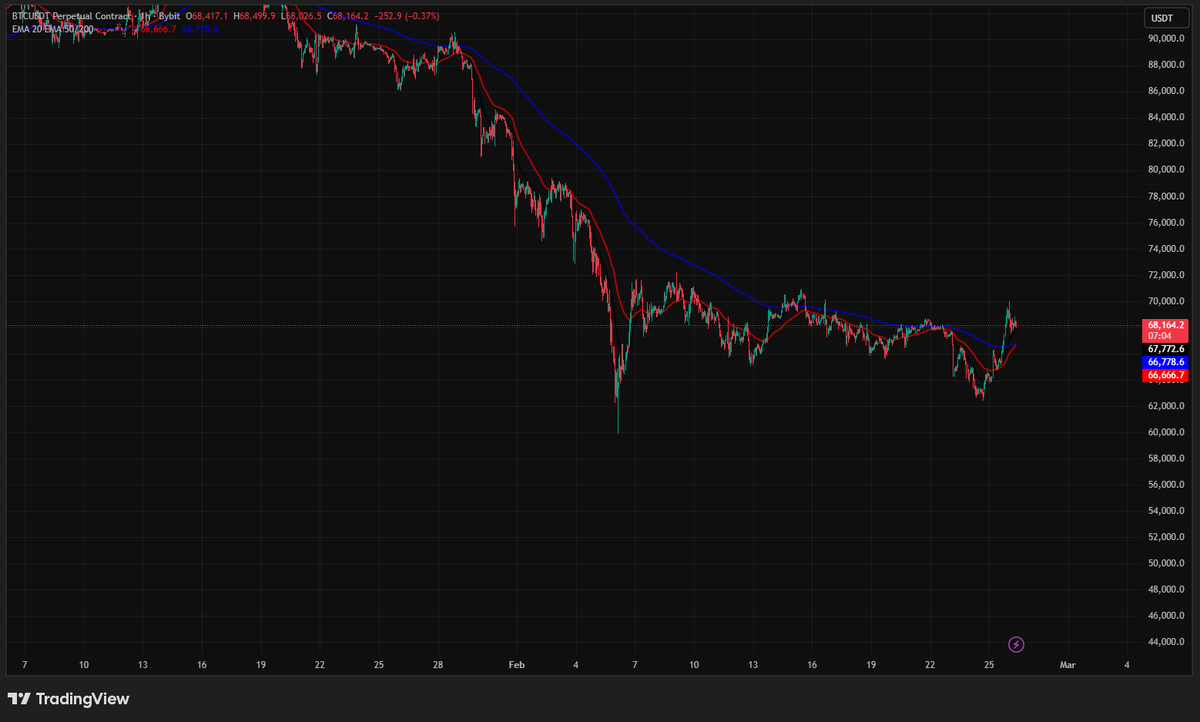Click the 28 date label on time axis

pos(438,664)
